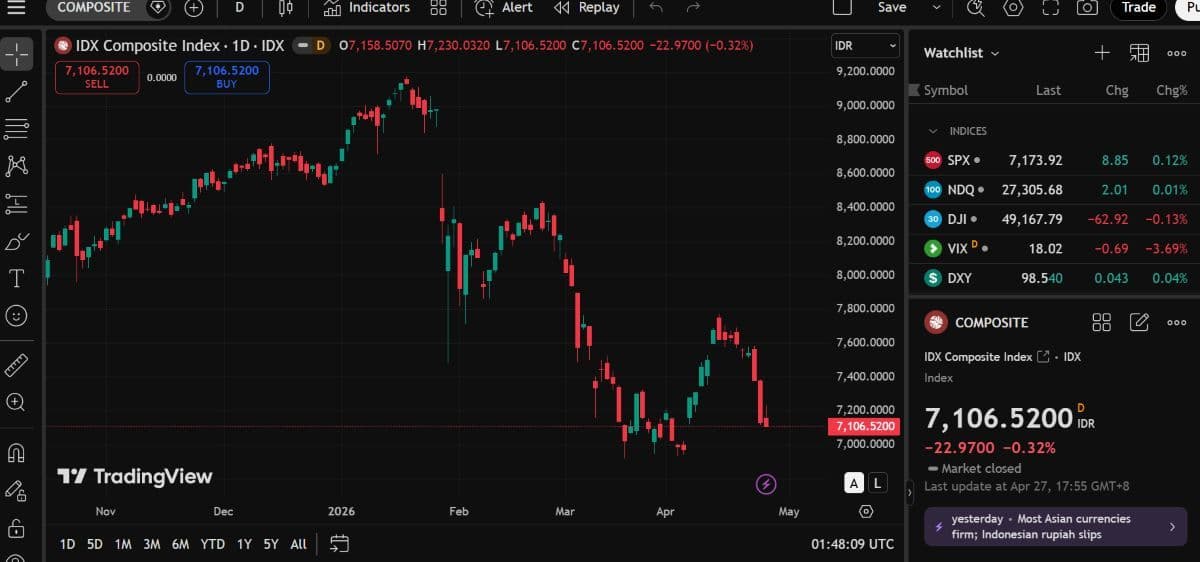Toggle lock all drawing tools
This screenshot has width=1200, height=562.
[x=17, y=527]
